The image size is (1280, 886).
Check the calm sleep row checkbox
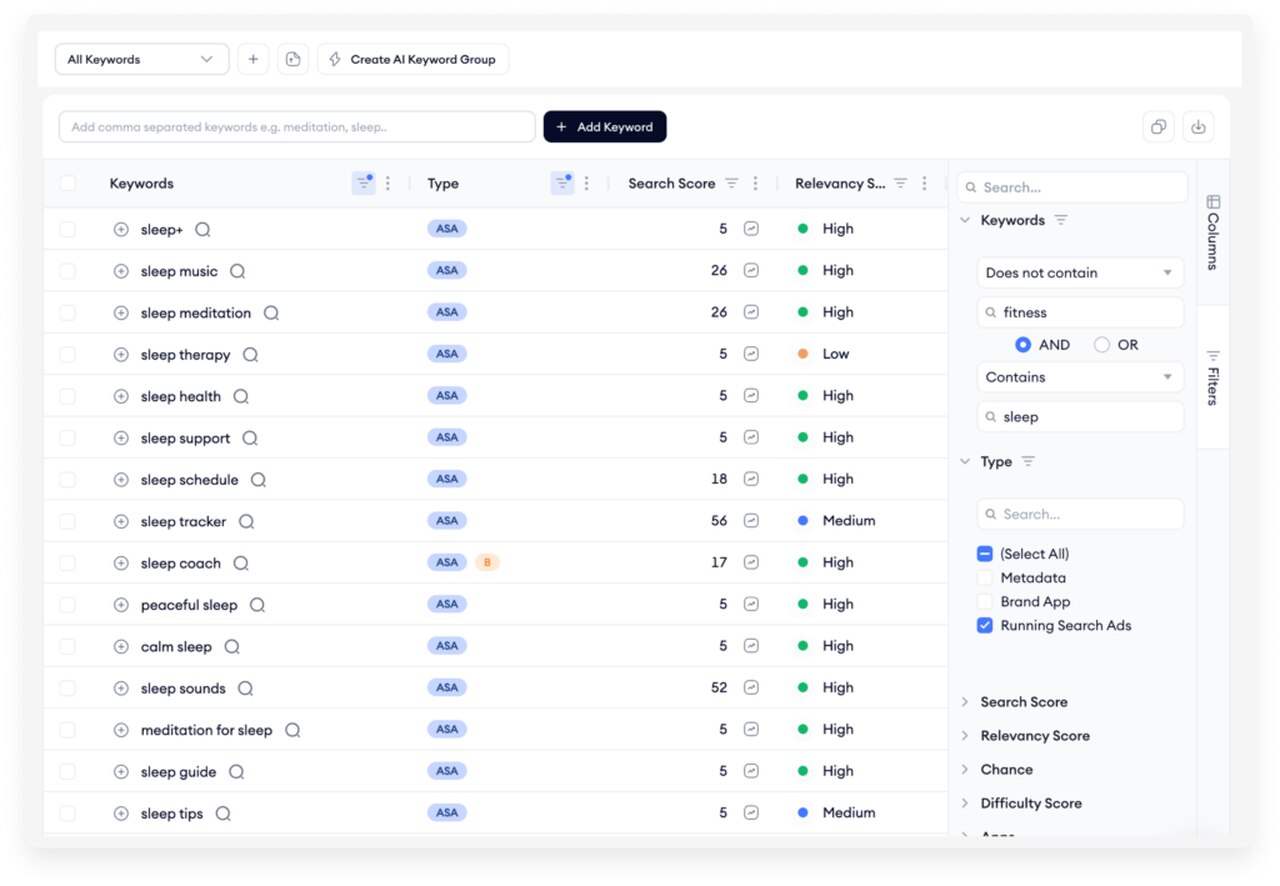68,646
